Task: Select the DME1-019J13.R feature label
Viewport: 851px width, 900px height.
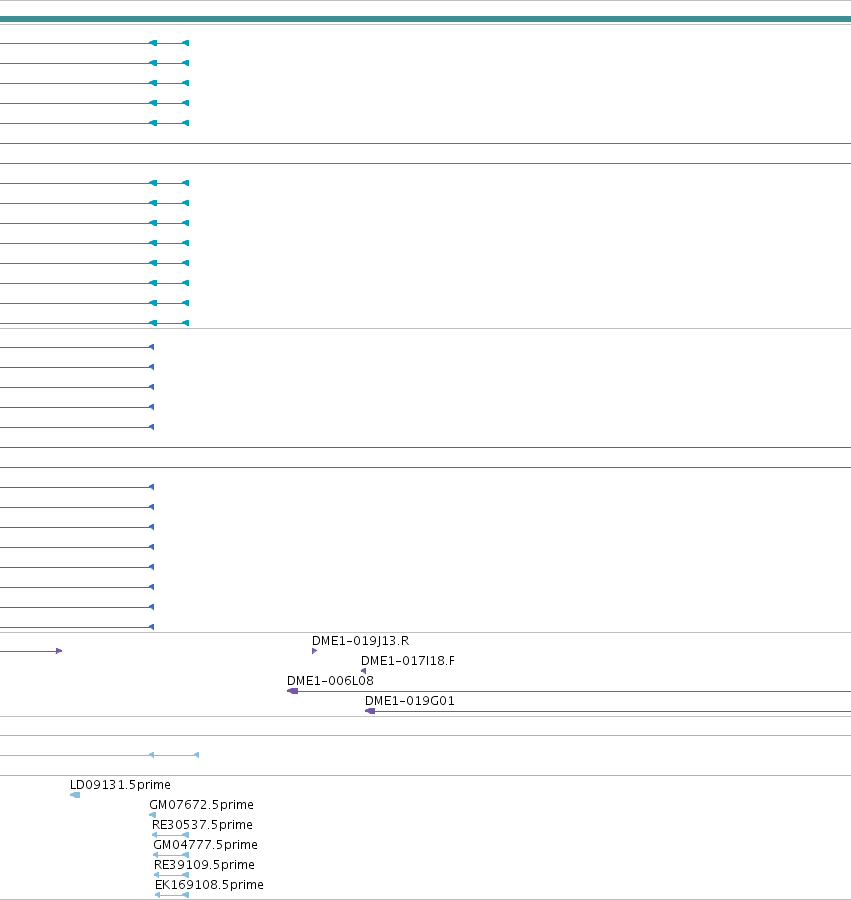Action: [360, 641]
